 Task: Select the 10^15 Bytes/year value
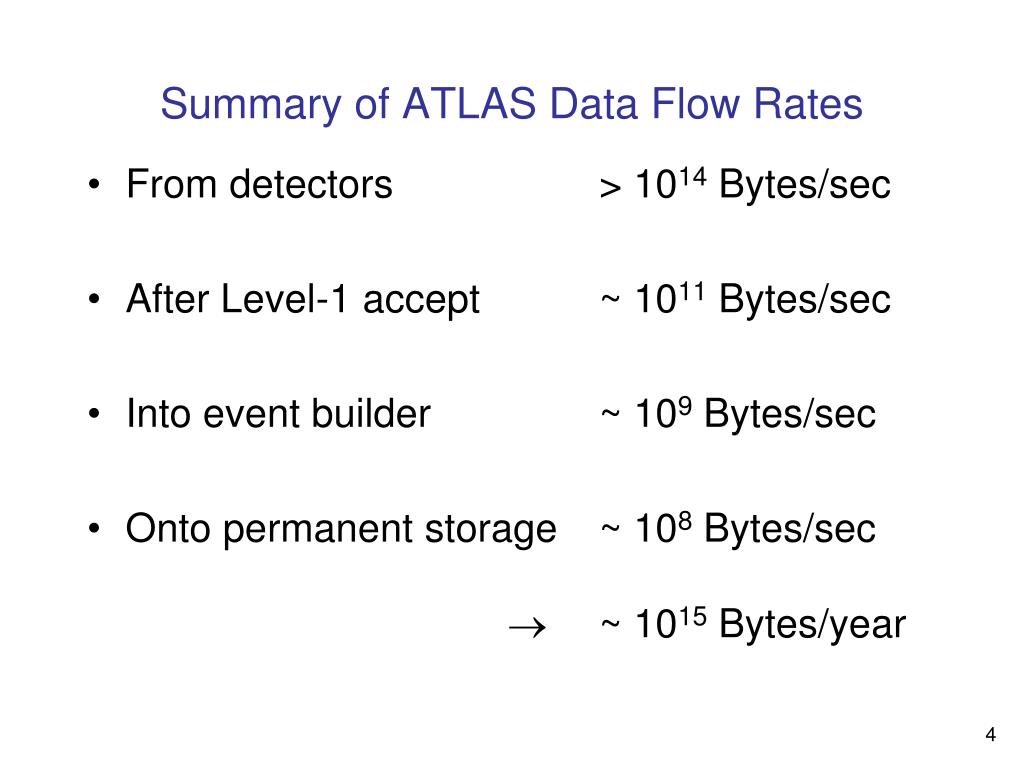point(770,624)
